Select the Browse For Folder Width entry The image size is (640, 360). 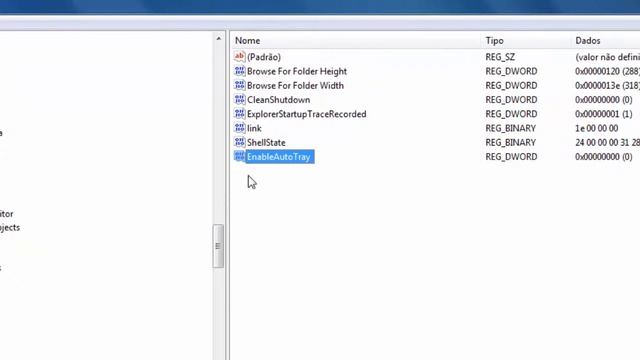pos(295,86)
